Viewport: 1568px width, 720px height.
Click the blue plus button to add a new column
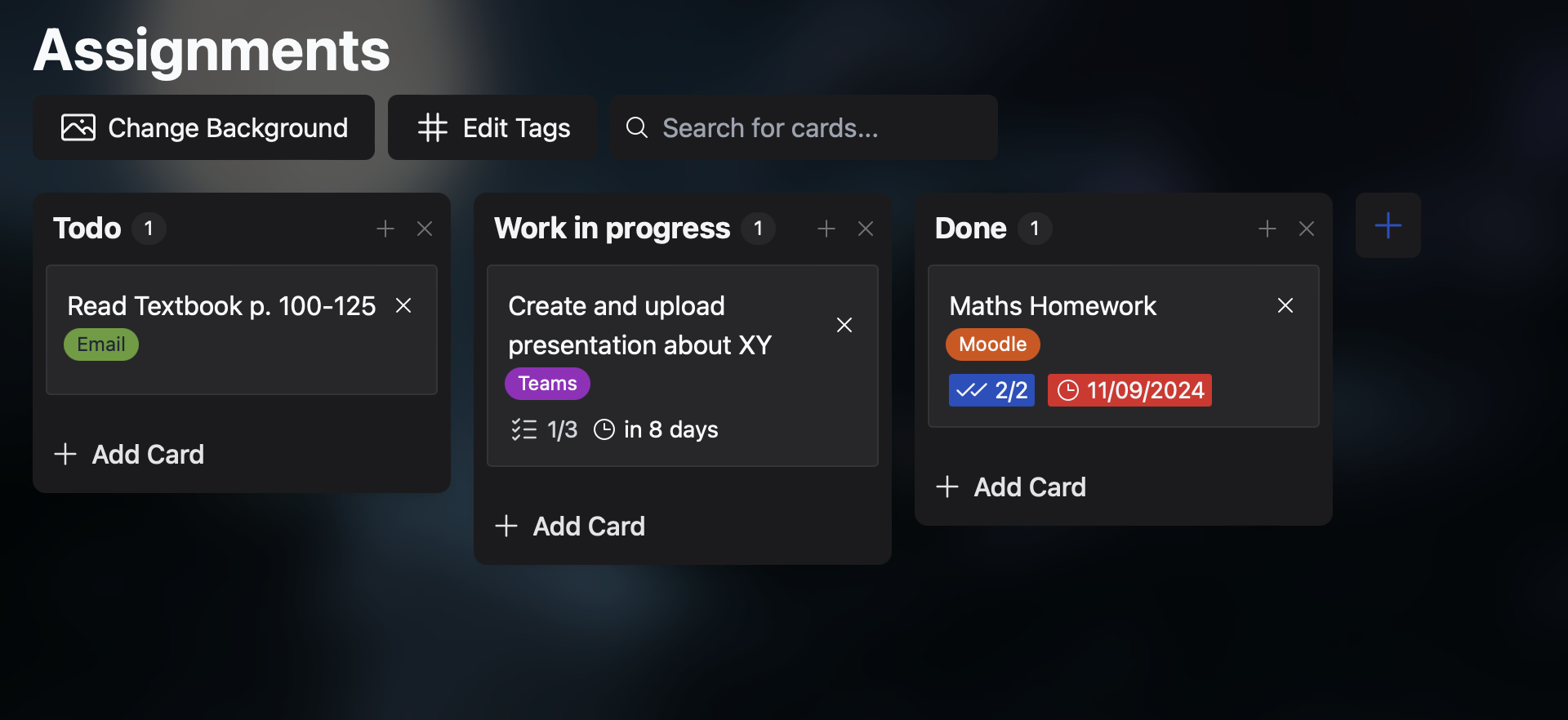(1388, 225)
